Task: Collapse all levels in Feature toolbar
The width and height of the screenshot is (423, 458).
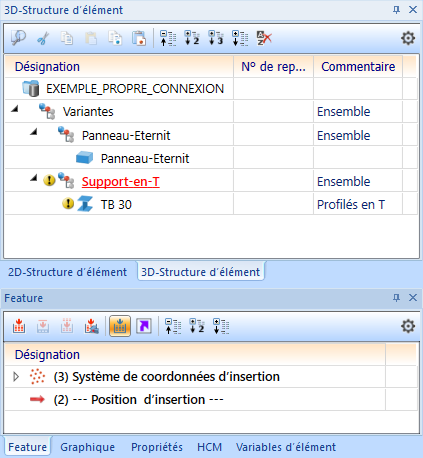Action: tap(173, 326)
